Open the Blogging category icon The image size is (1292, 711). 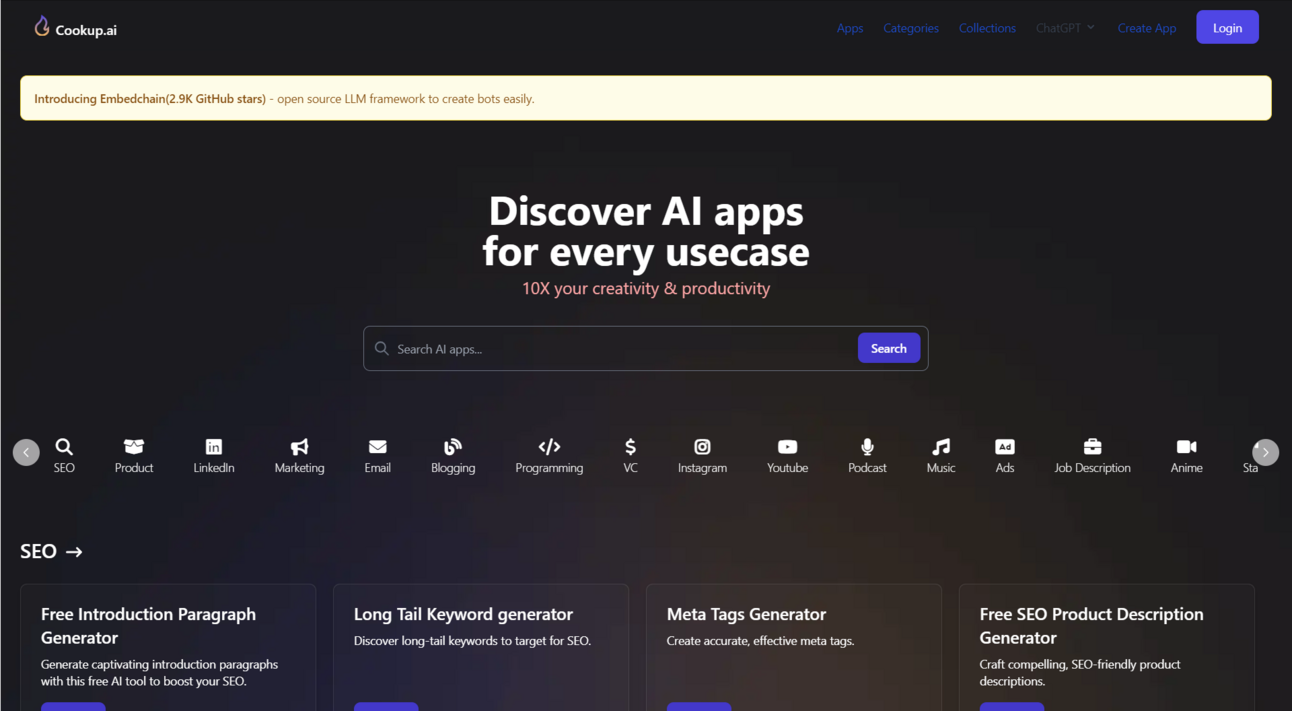(x=452, y=448)
